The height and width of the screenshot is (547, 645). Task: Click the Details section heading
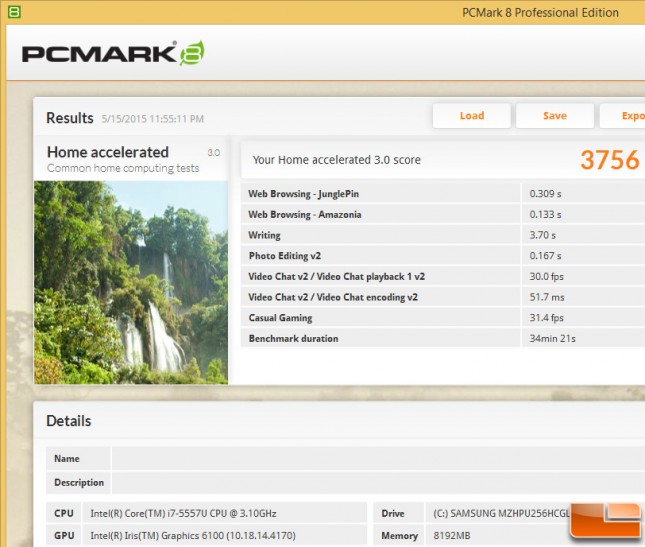point(69,421)
